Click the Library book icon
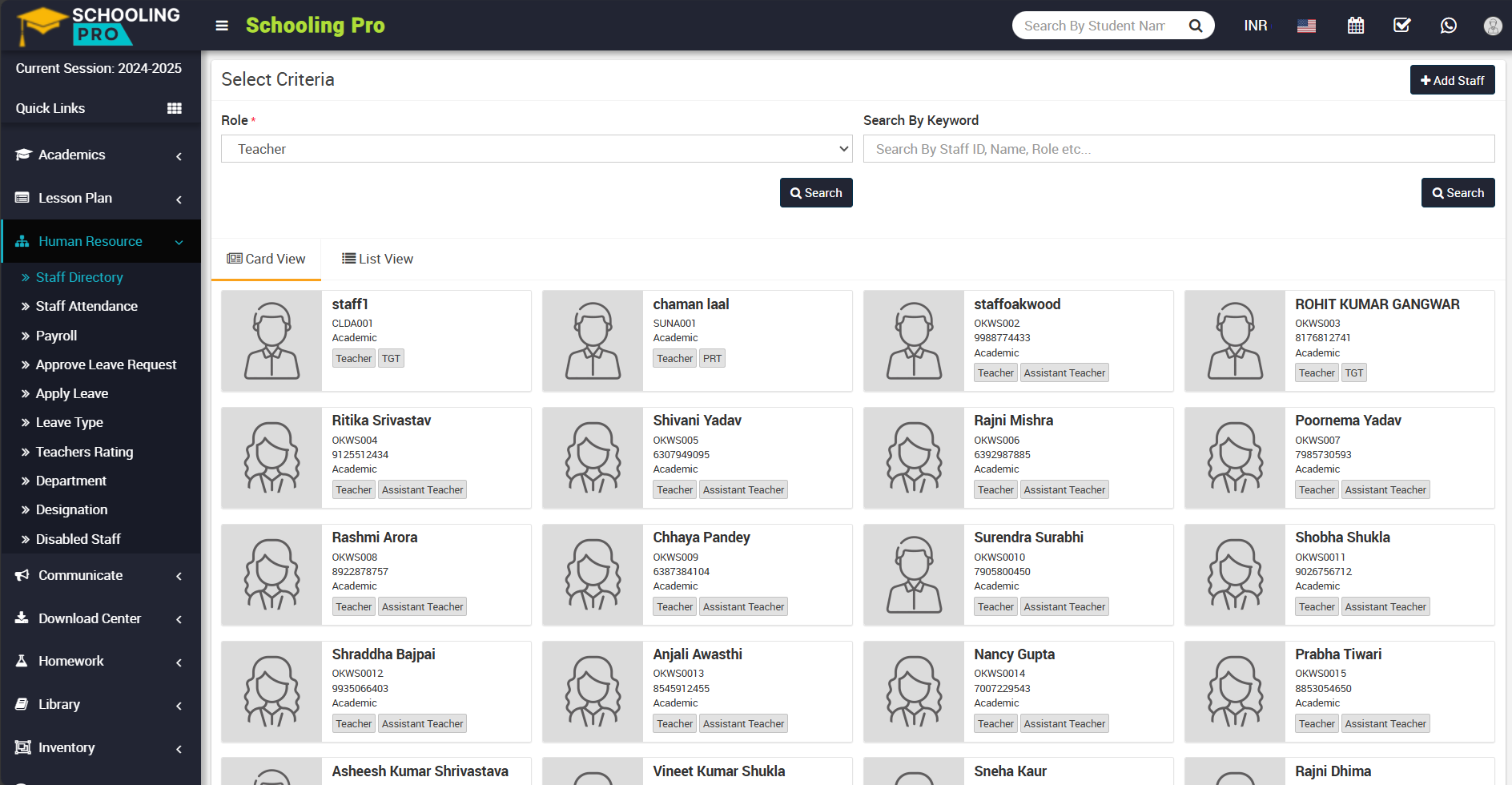 (22, 704)
